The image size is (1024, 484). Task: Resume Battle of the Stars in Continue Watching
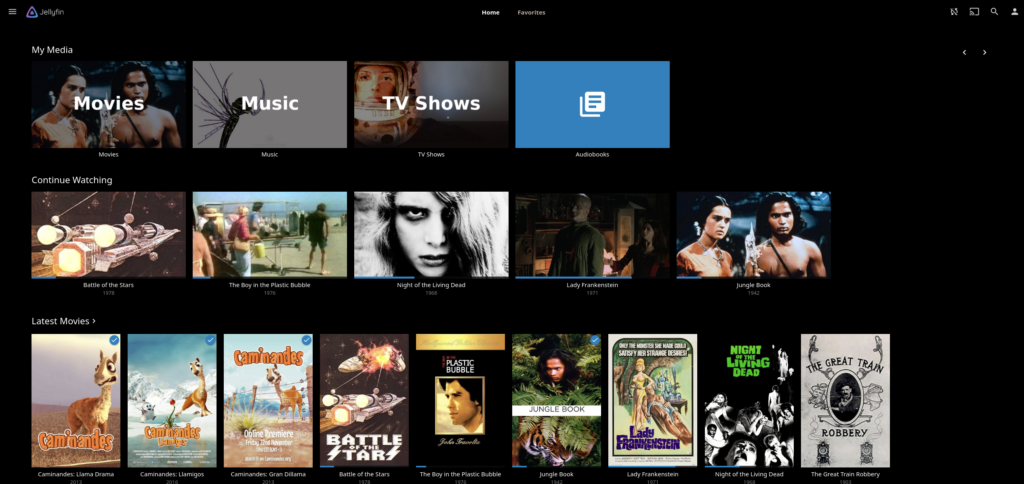point(108,235)
